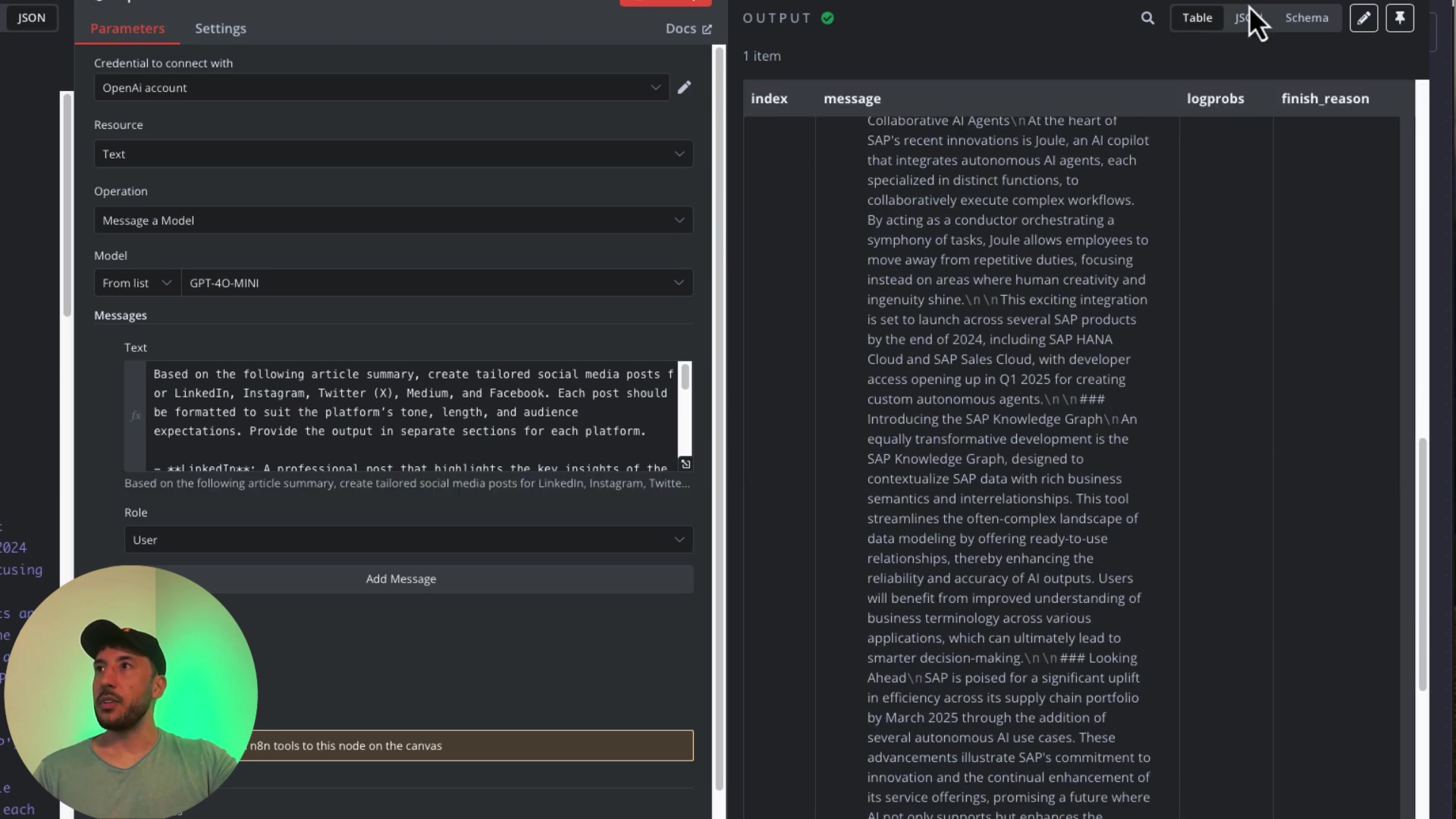Switch to the Settings tab
Viewport: 1456px width, 819px height.
point(221,29)
